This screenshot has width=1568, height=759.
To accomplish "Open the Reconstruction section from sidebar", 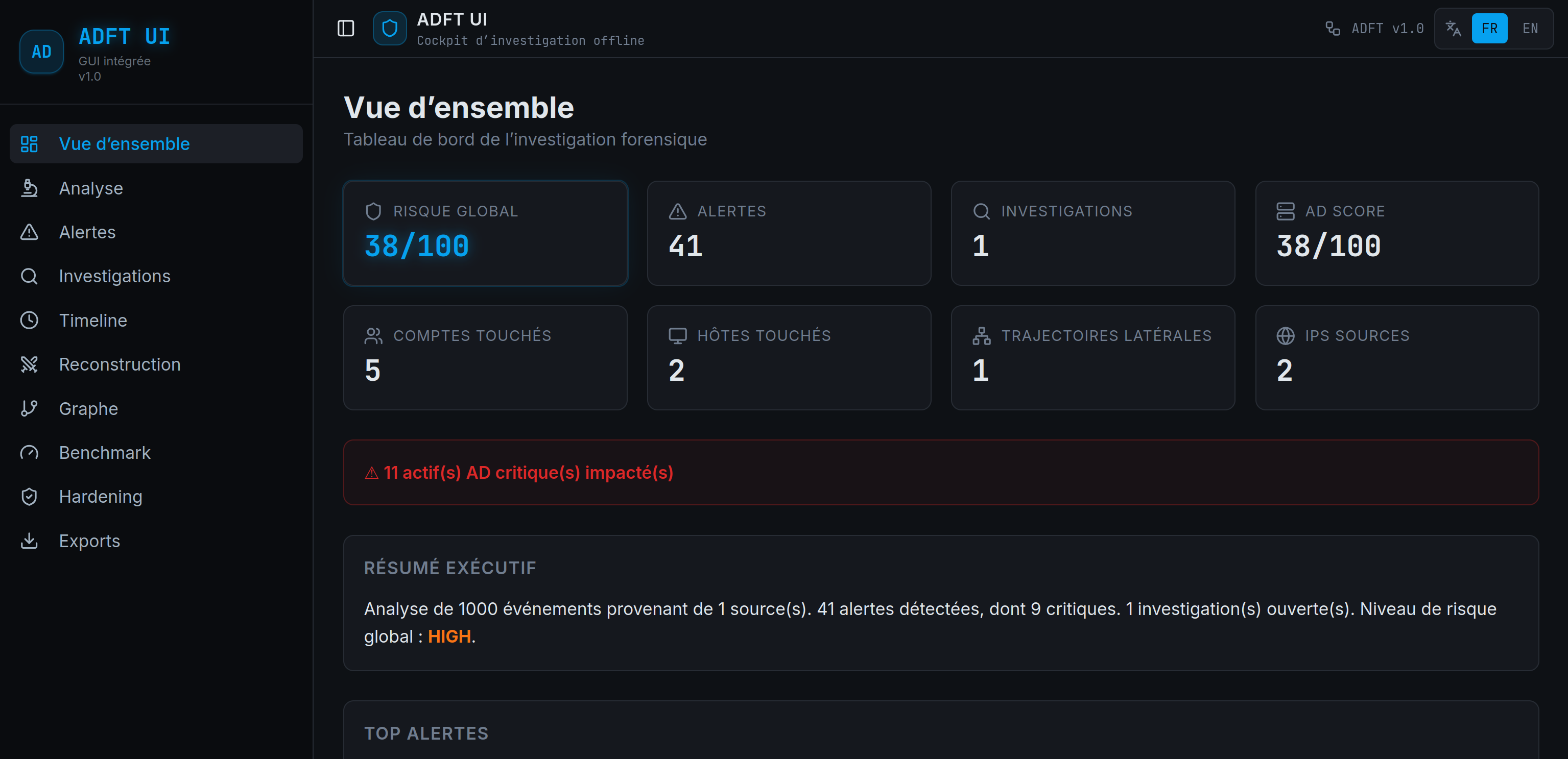I will [x=120, y=364].
